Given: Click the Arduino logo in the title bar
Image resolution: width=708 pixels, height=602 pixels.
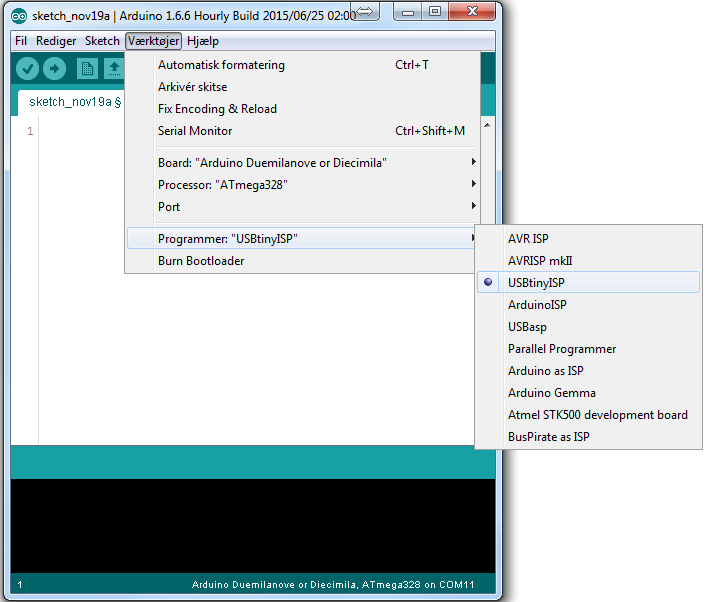Looking at the screenshot, I should pyautogui.click(x=19, y=14).
